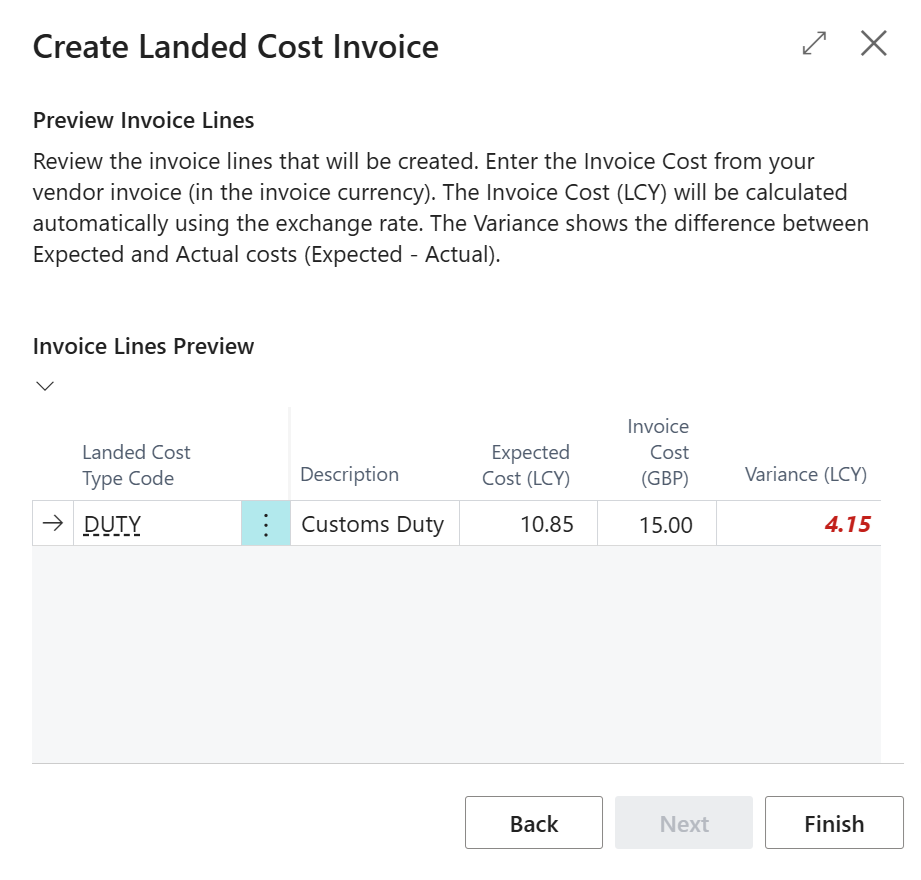Click the Expected Cost value 10.85
The width and height of the screenshot is (921, 880).
(546, 524)
